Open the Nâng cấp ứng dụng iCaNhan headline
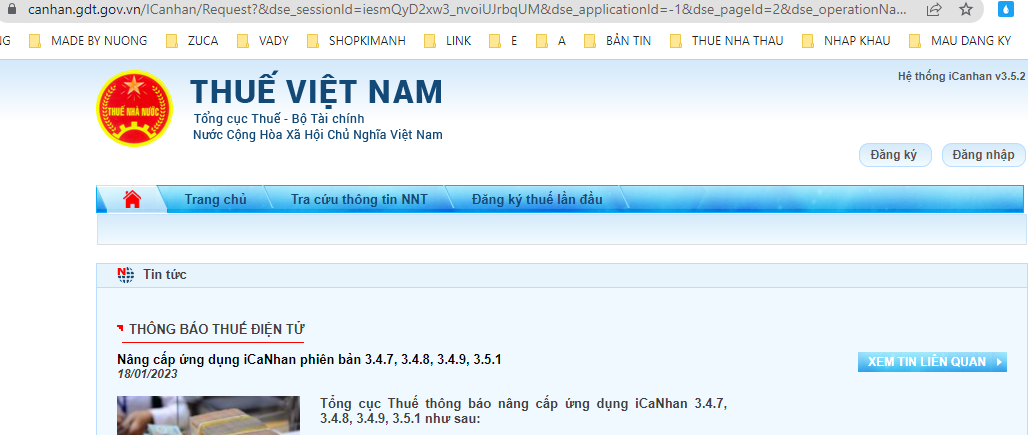 point(309,359)
